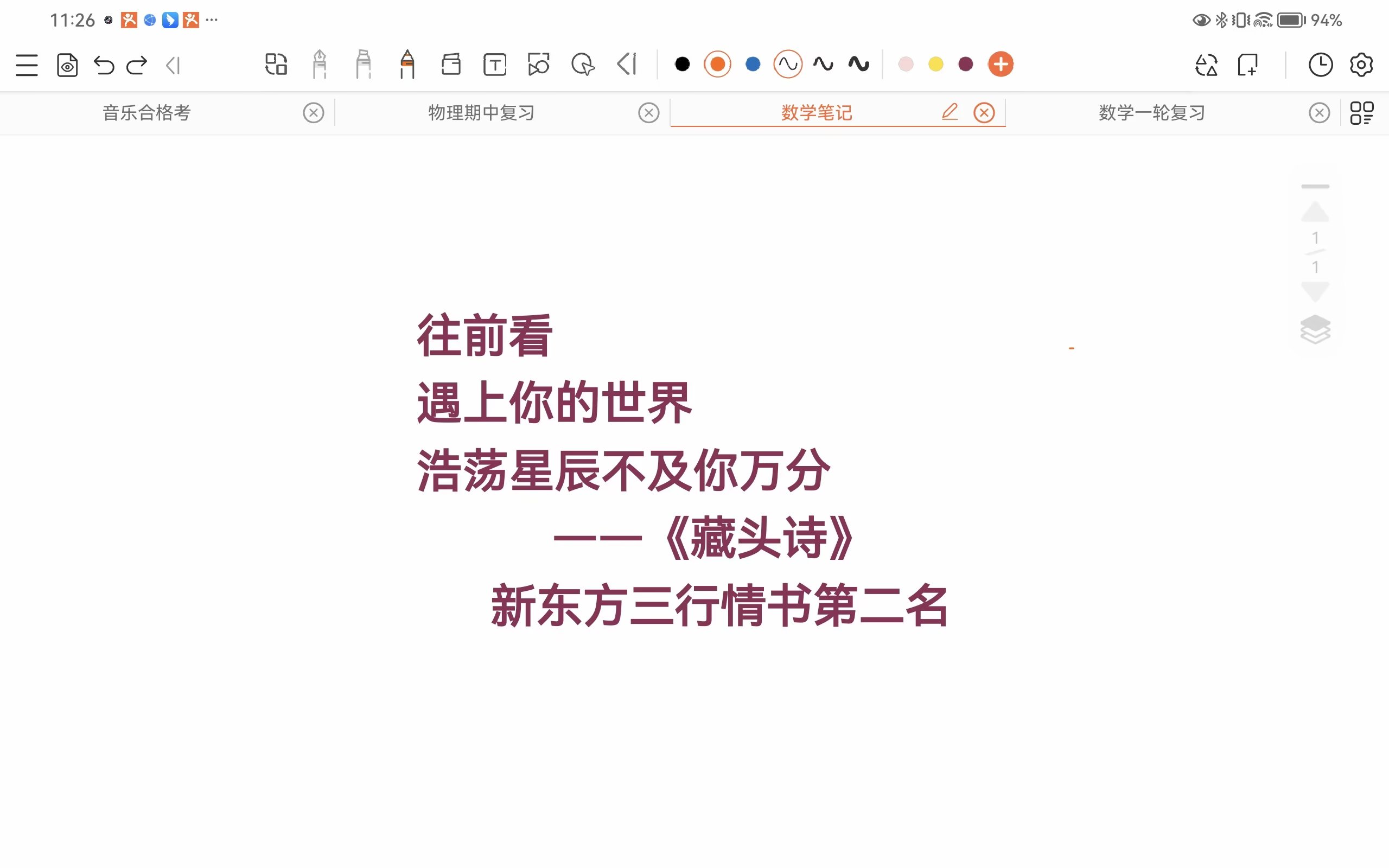Viewport: 1389px width, 868px height.
Task: Select the highlighter marker tool
Action: [x=364, y=63]
